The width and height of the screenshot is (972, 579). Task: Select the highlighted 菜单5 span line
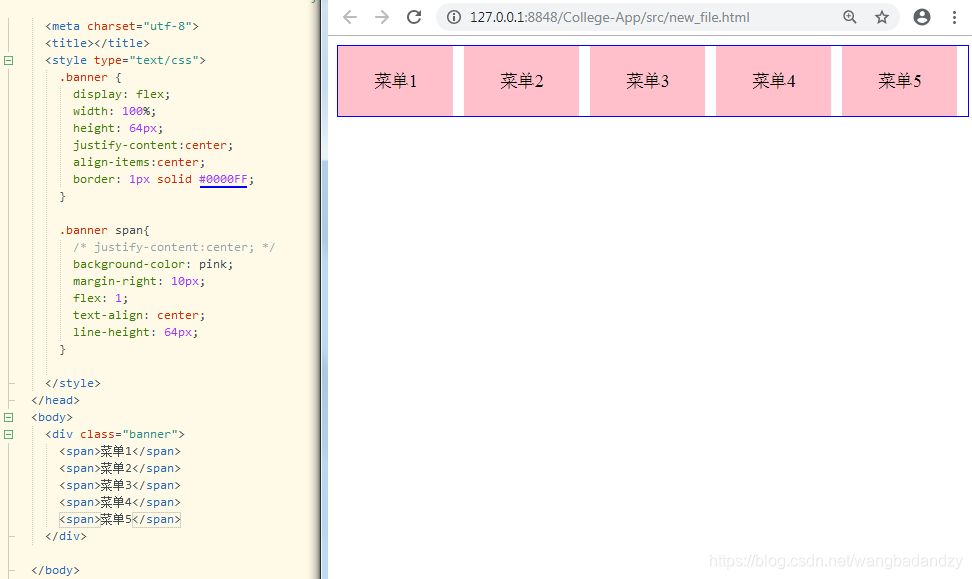[x=120, y=518]
